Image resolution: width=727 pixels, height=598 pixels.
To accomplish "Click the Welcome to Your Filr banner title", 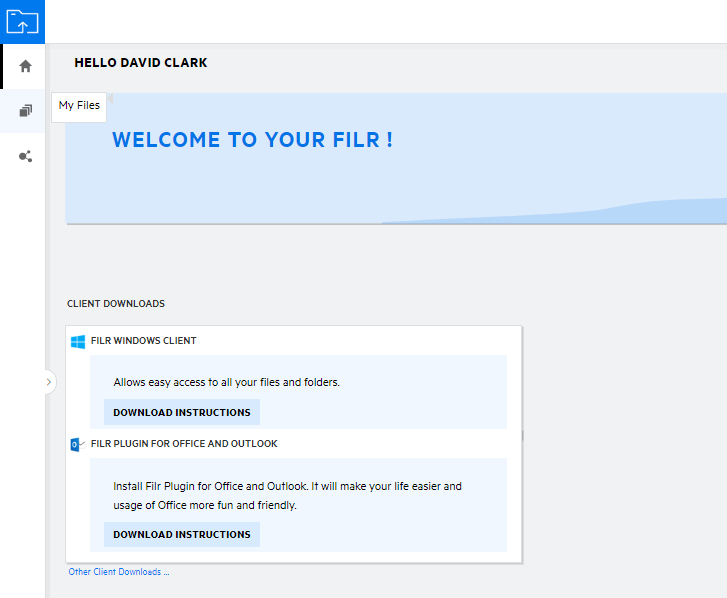I will [252, 140].
